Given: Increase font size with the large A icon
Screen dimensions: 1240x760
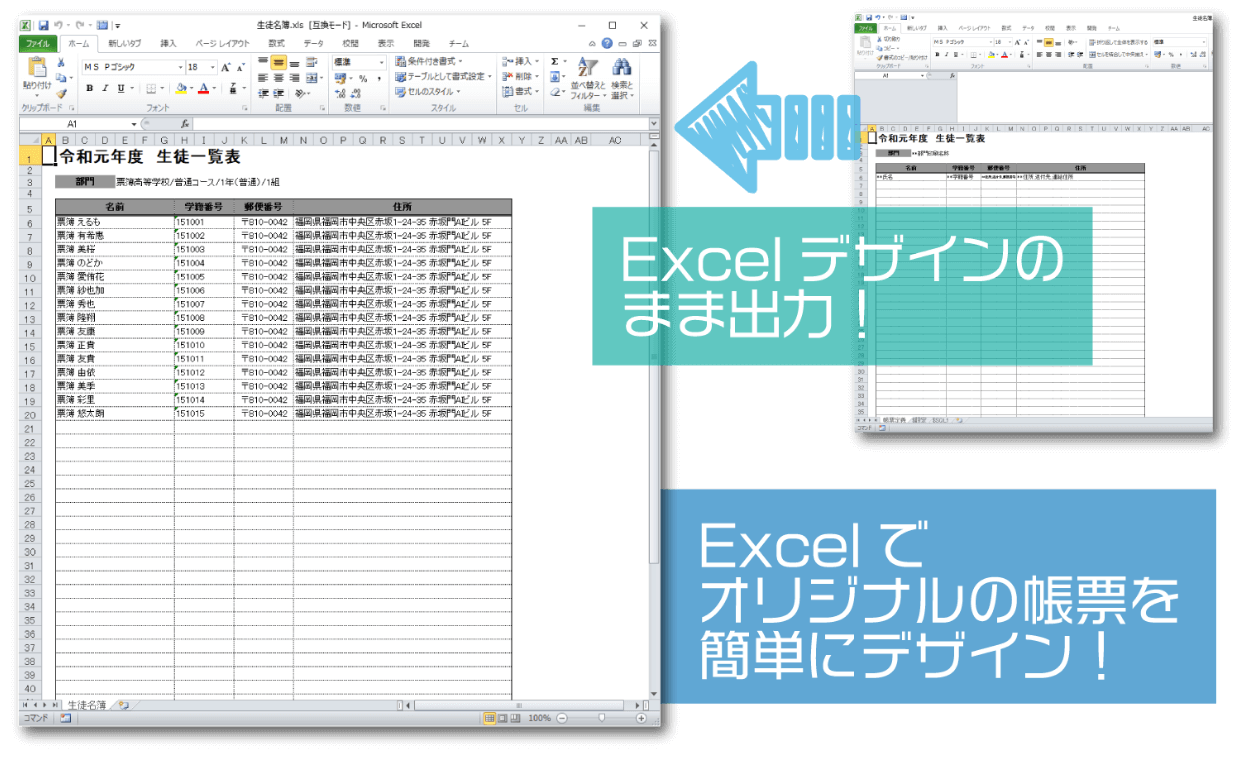Looking at the screenshot, I should coord(227,67).
